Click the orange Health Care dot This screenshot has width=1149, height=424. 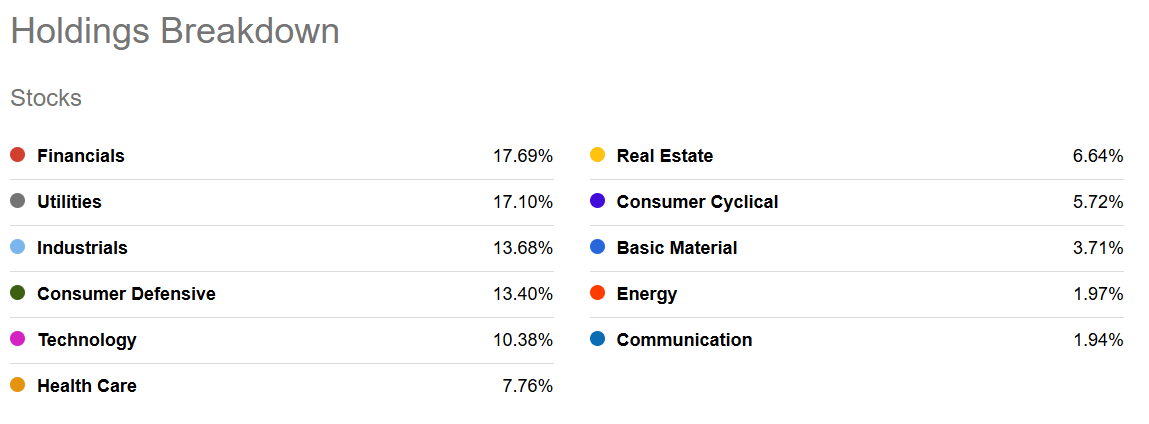[x=17, y=385]
